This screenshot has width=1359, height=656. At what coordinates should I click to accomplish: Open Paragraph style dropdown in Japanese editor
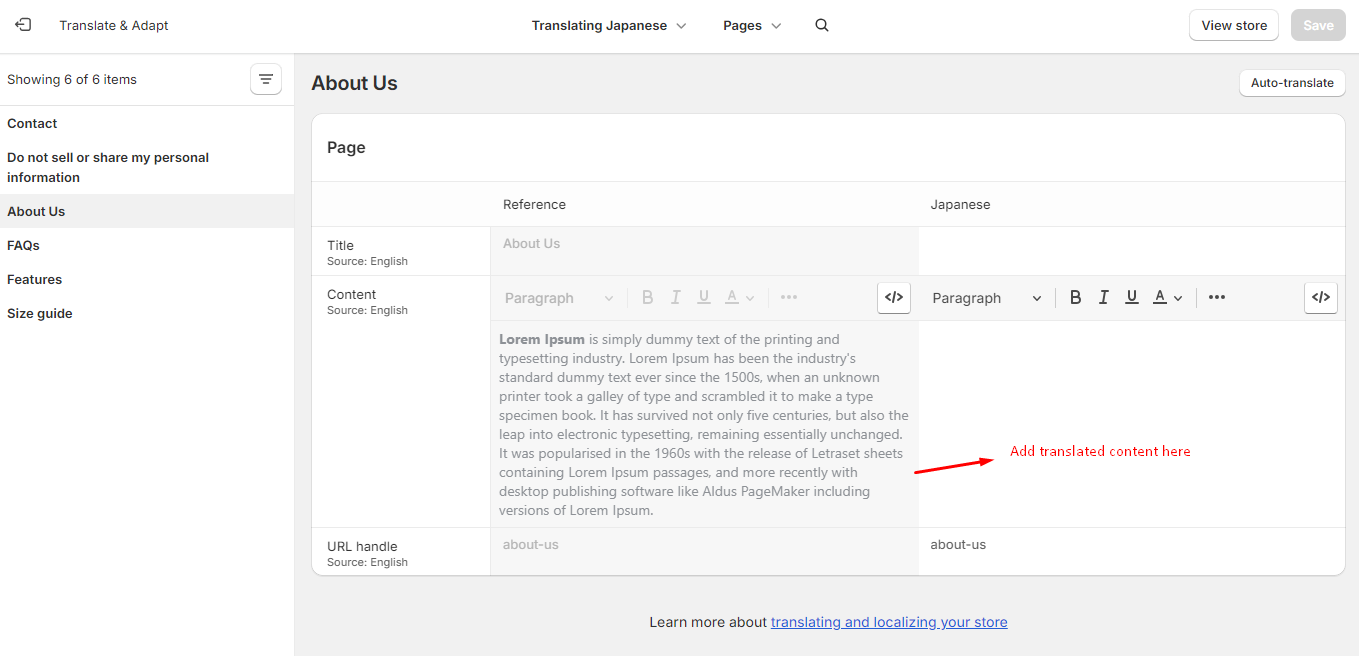[986, 298]
